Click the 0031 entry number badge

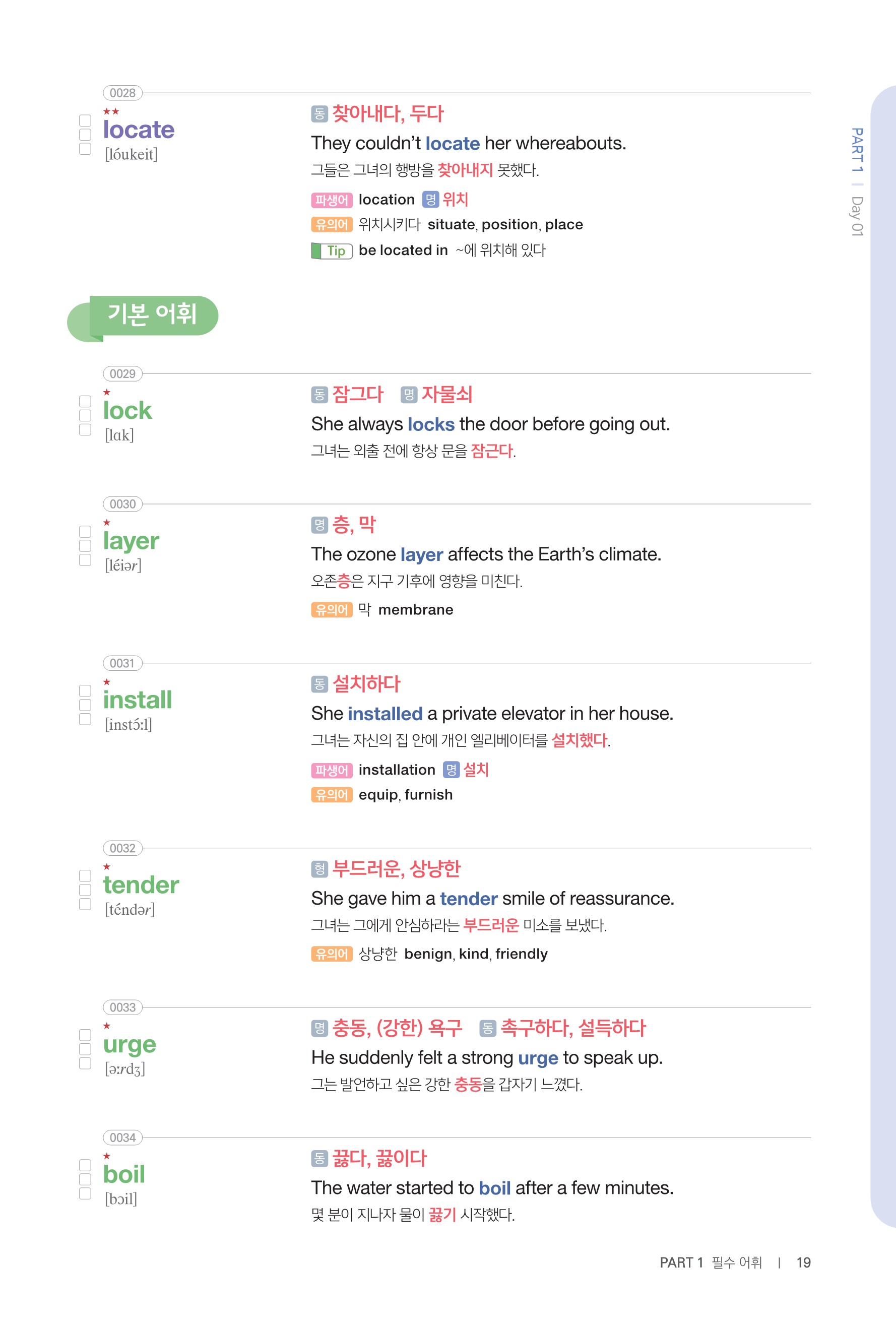pos(122,663)
